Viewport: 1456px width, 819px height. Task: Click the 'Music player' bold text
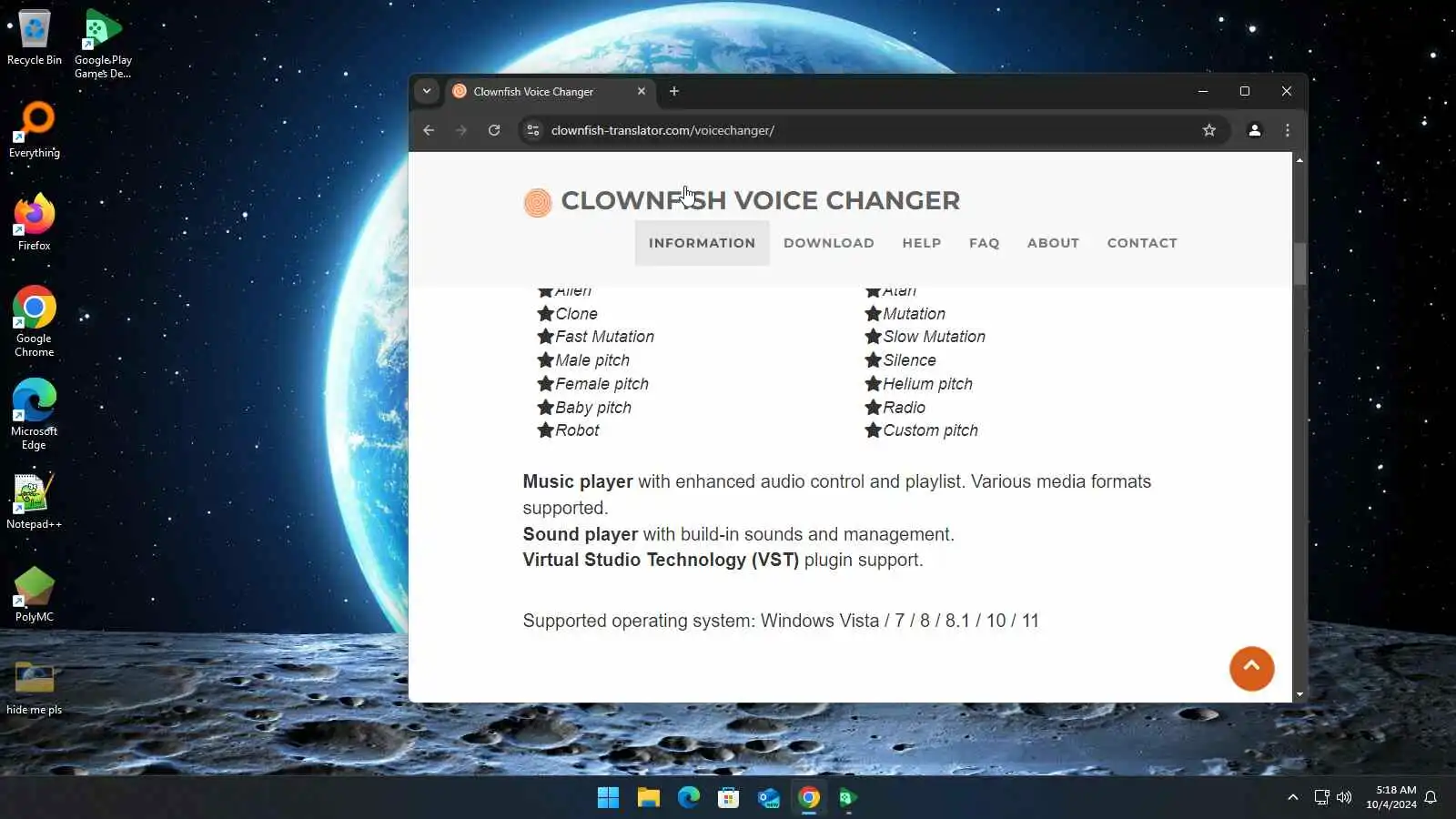(578, 481)
